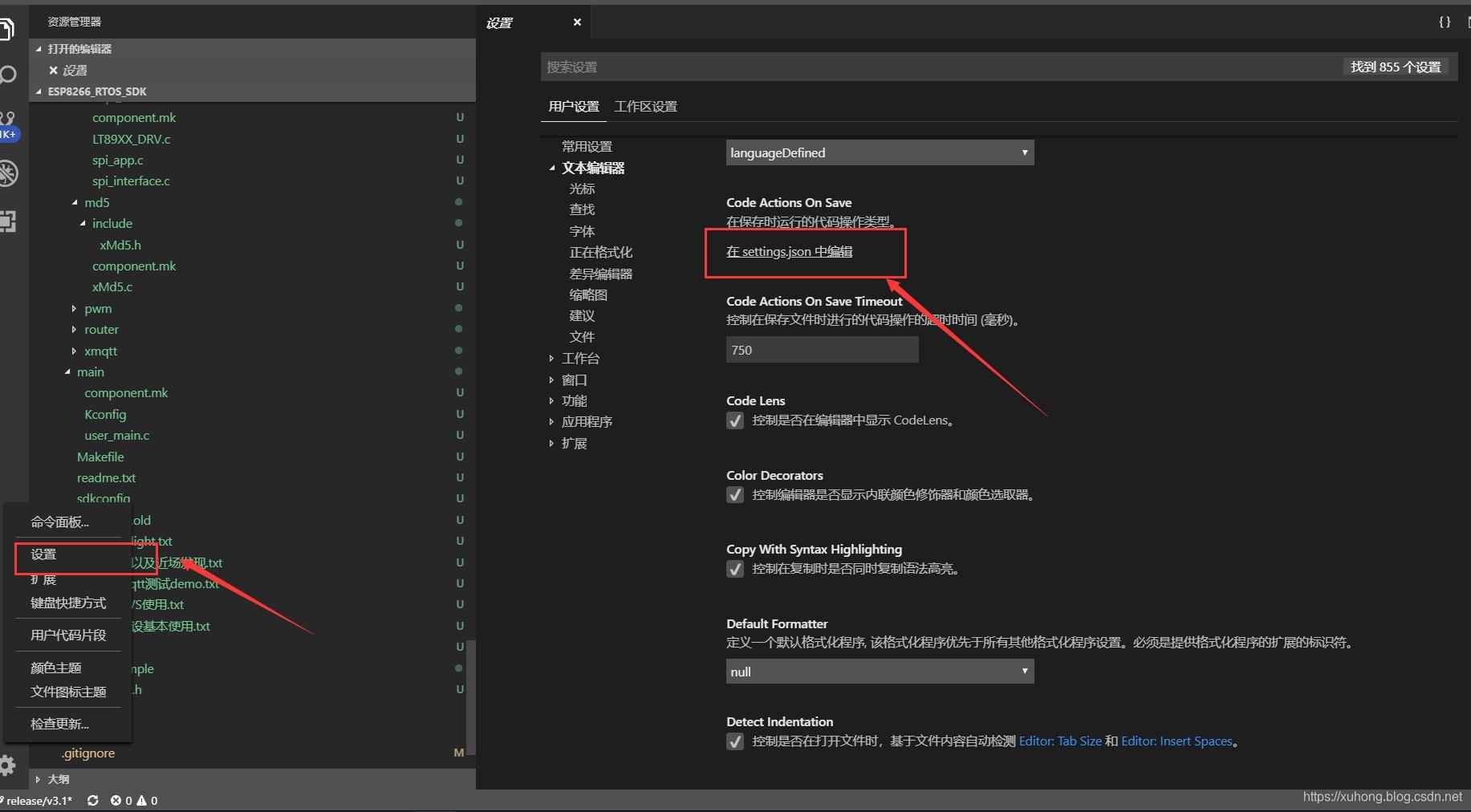This screenshot has height=812, width=1471.
Task: Expand the 功能 settings category
Action: coord(551,400)
